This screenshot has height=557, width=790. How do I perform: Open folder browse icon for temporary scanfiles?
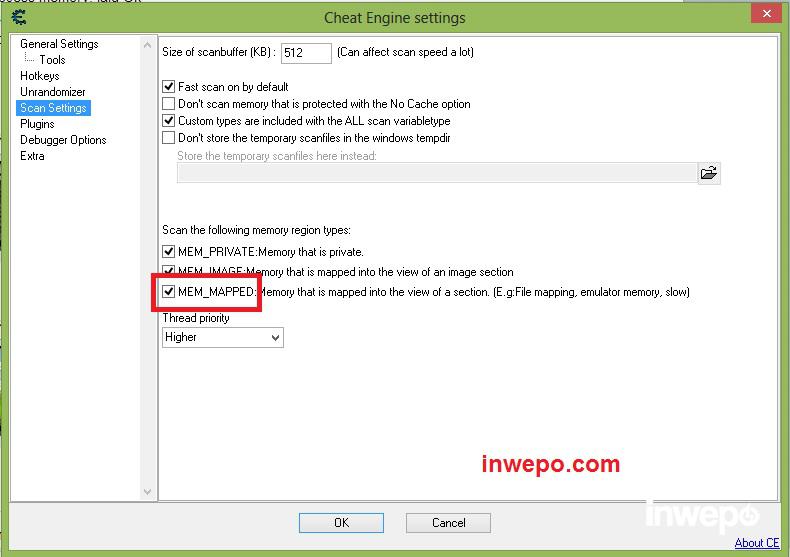709,173
